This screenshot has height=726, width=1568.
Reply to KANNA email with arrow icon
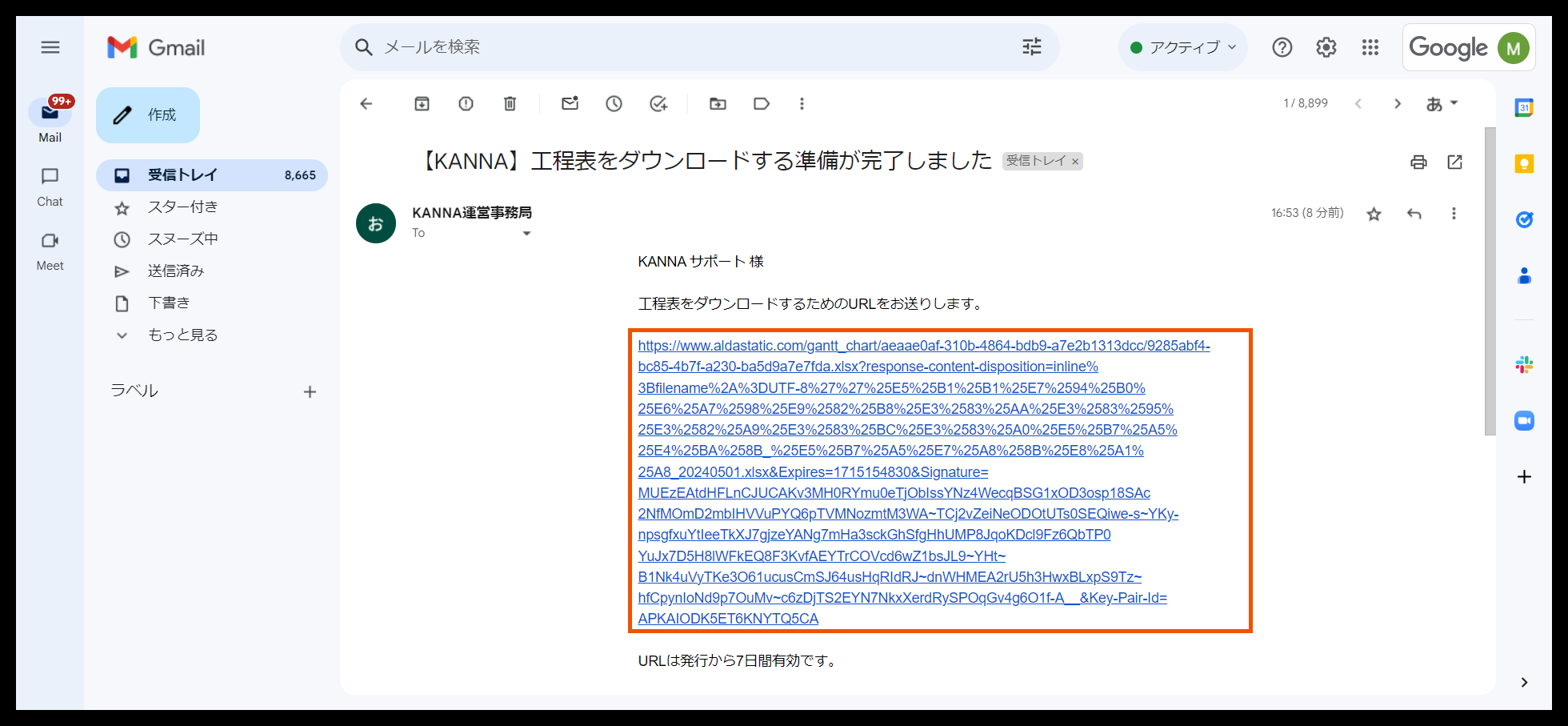pos(1414,214)
